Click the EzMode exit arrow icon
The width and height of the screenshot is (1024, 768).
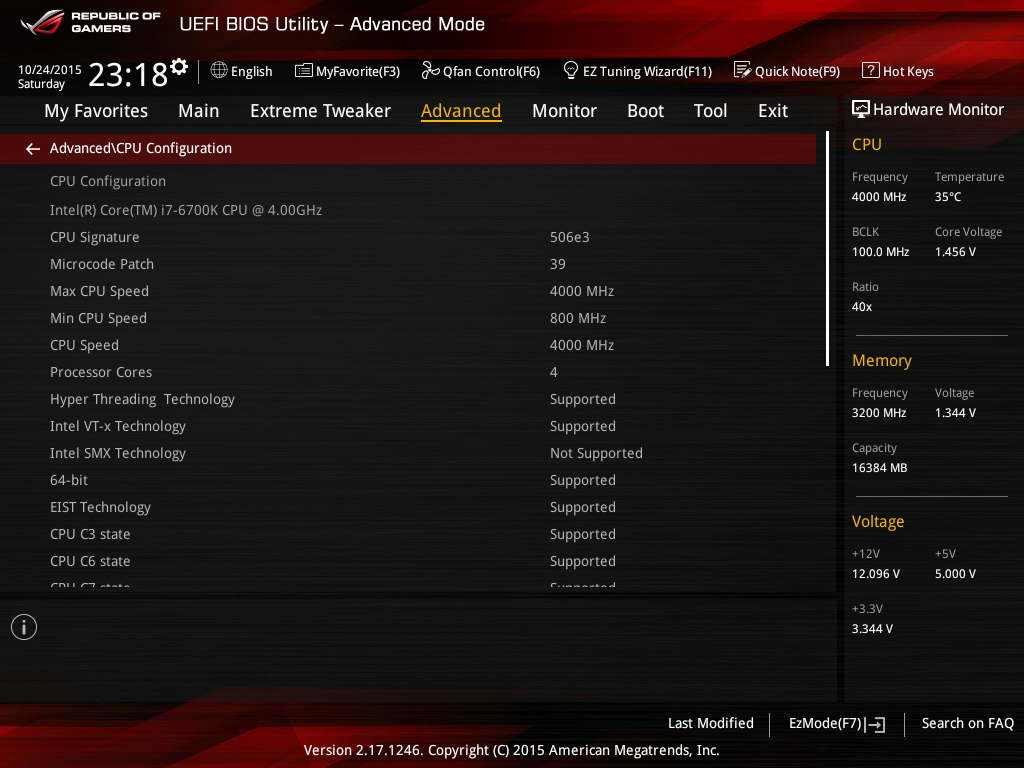tap(875, 724)
